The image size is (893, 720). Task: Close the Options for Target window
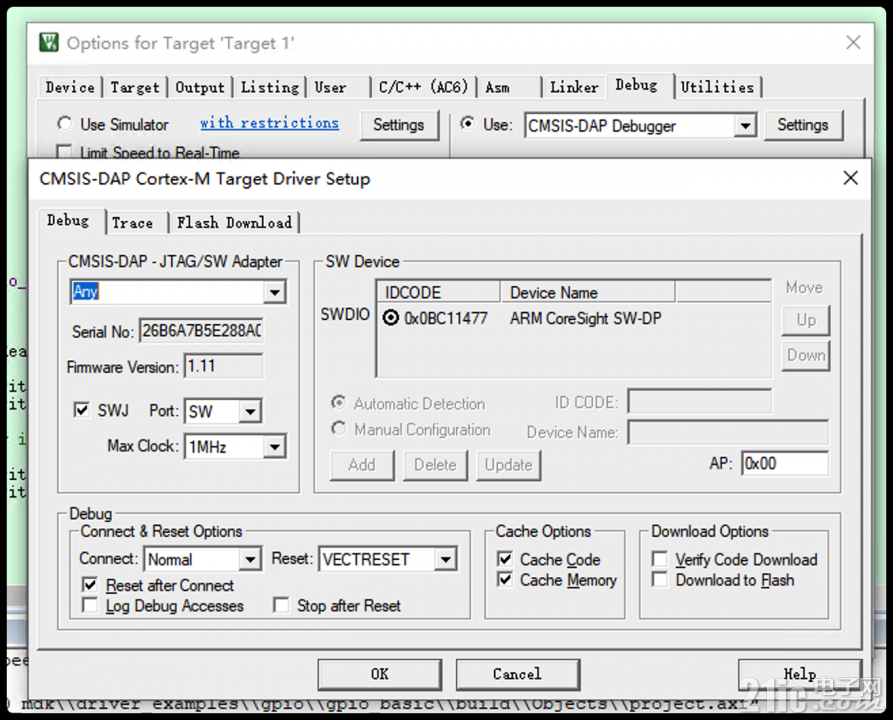tap(853, 42)
